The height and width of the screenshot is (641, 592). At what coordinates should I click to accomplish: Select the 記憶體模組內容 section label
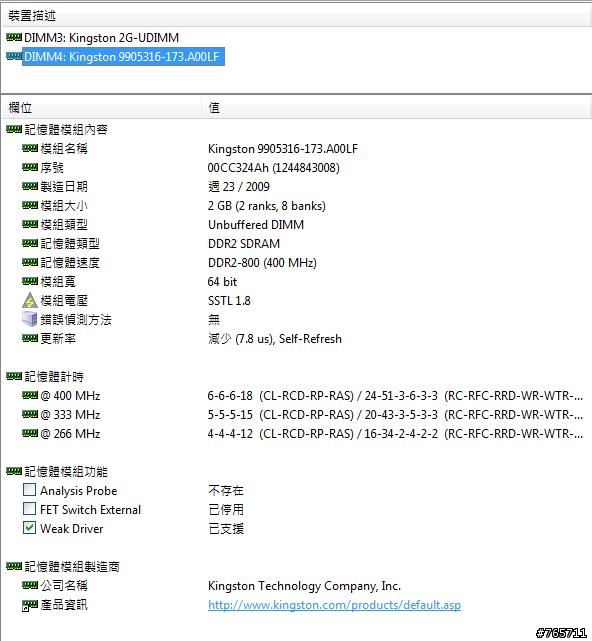(66, 130)
